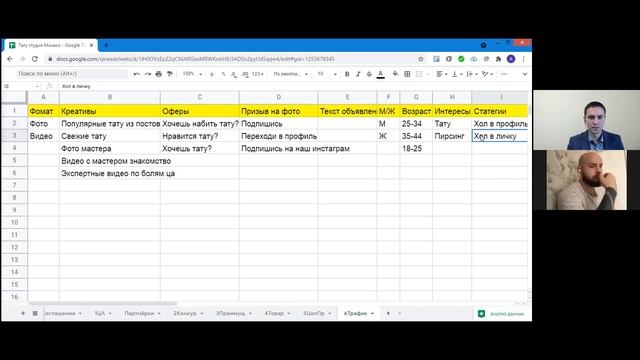The width and height of the screenshot is (640, 360).
Task: Click the Chrome address bar URL
Action: click(195, 59)
